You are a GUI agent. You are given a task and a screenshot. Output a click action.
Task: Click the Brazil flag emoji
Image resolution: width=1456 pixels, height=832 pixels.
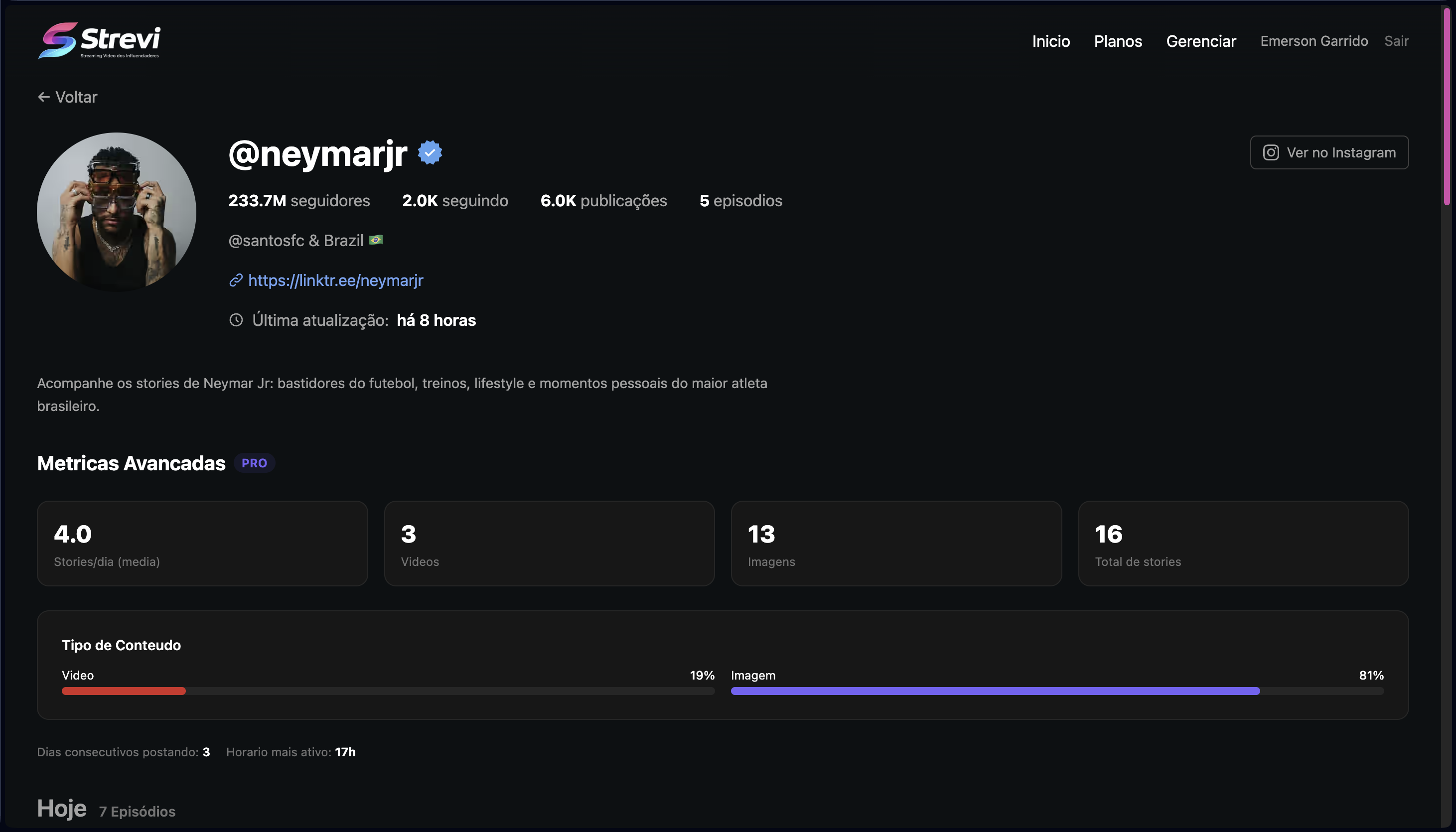pyautogui.click(x=375, y=241)
